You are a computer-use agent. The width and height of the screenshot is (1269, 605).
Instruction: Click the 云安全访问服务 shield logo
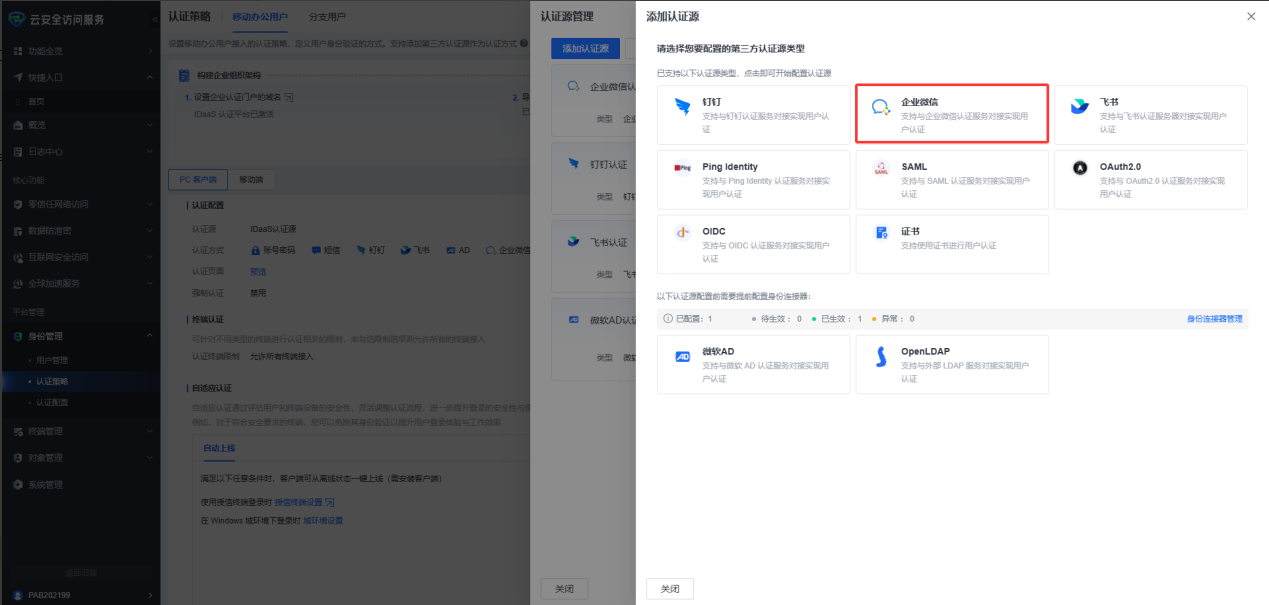click(x=16, y=19)
